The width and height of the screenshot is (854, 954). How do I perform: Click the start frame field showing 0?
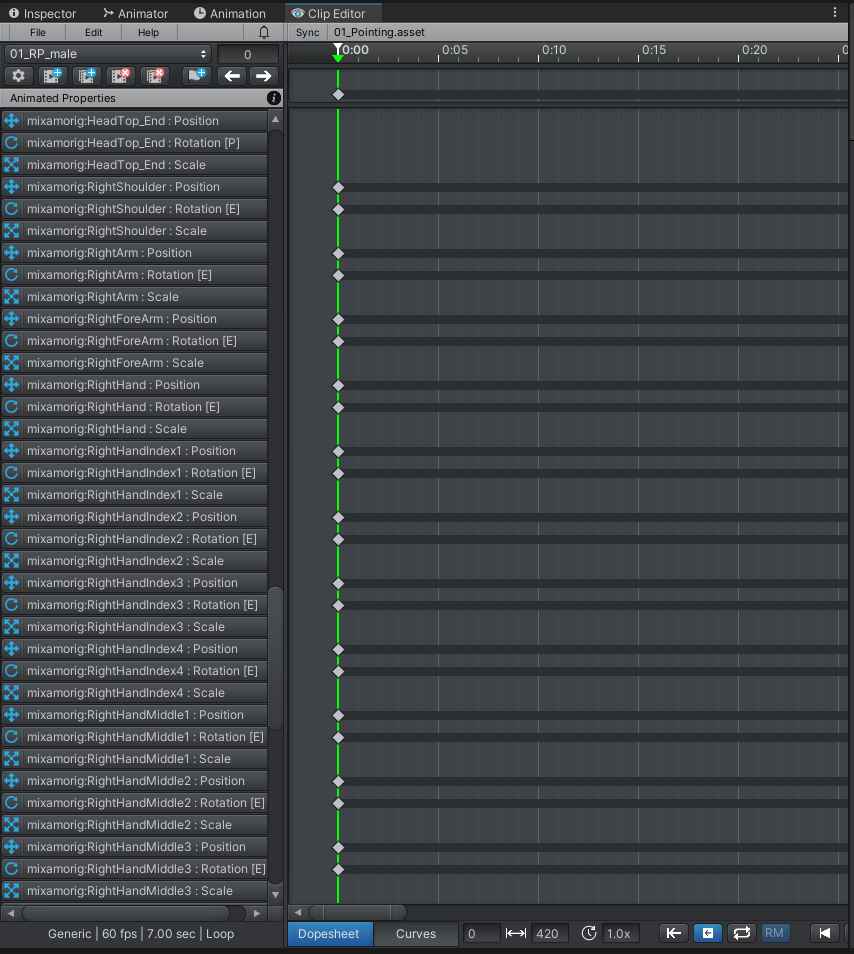tap(481, 933)
